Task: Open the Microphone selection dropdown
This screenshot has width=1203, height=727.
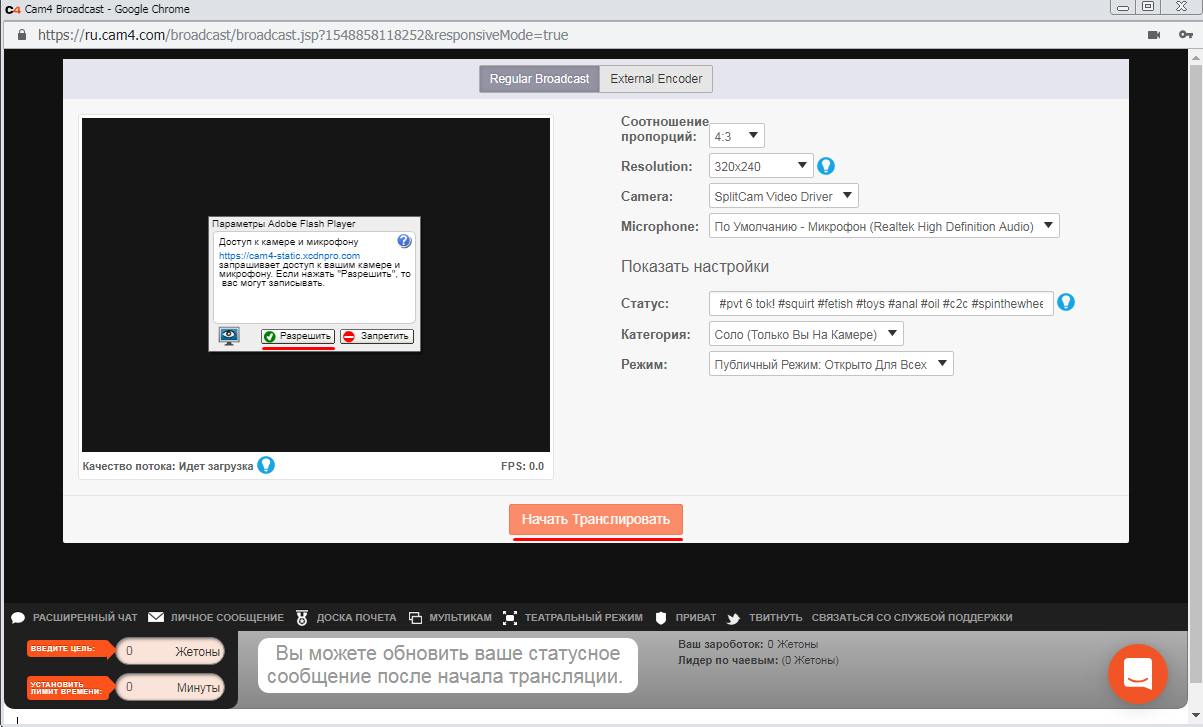Action: click(x=883, y=226)
